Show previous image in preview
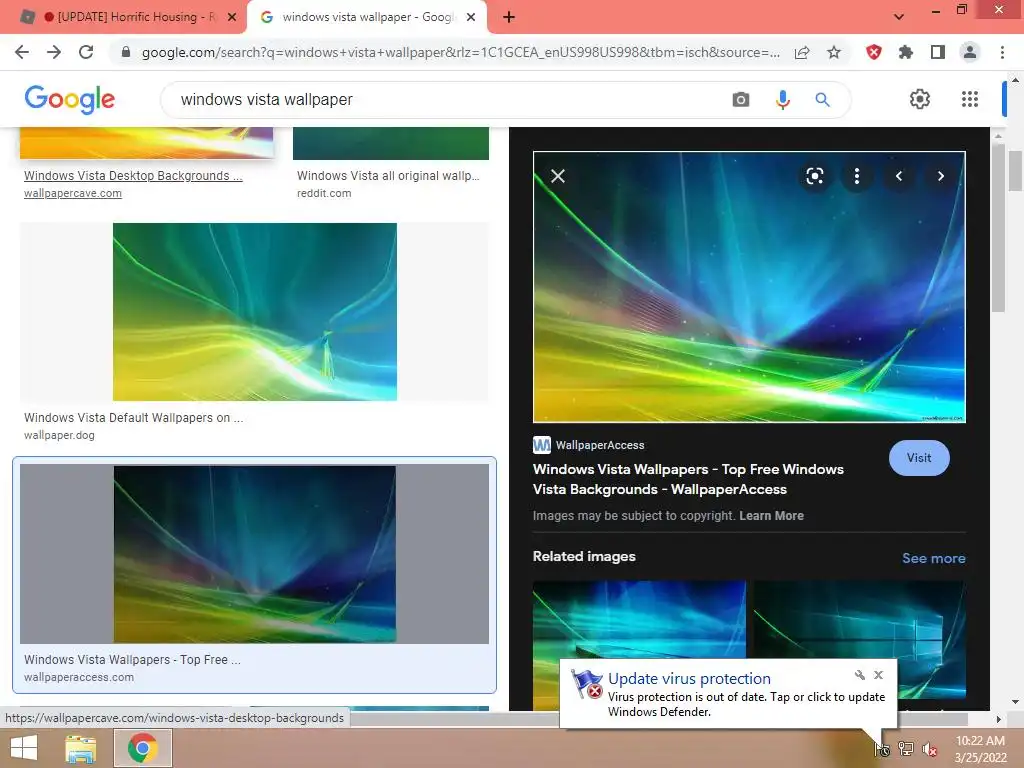The width and height of the screenshot is (1024, 768). (899, 176)
